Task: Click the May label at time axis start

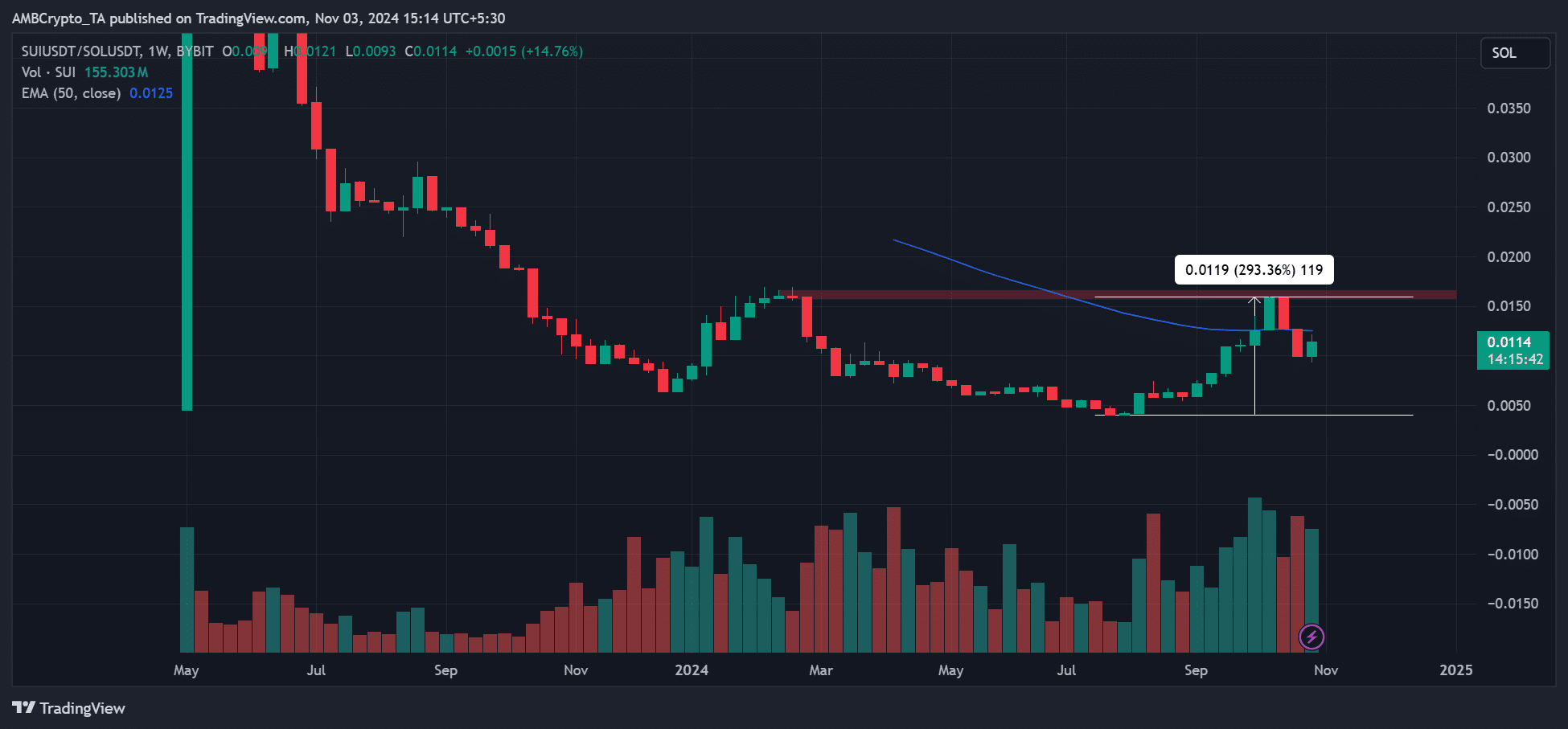Action: click(186, 670)
